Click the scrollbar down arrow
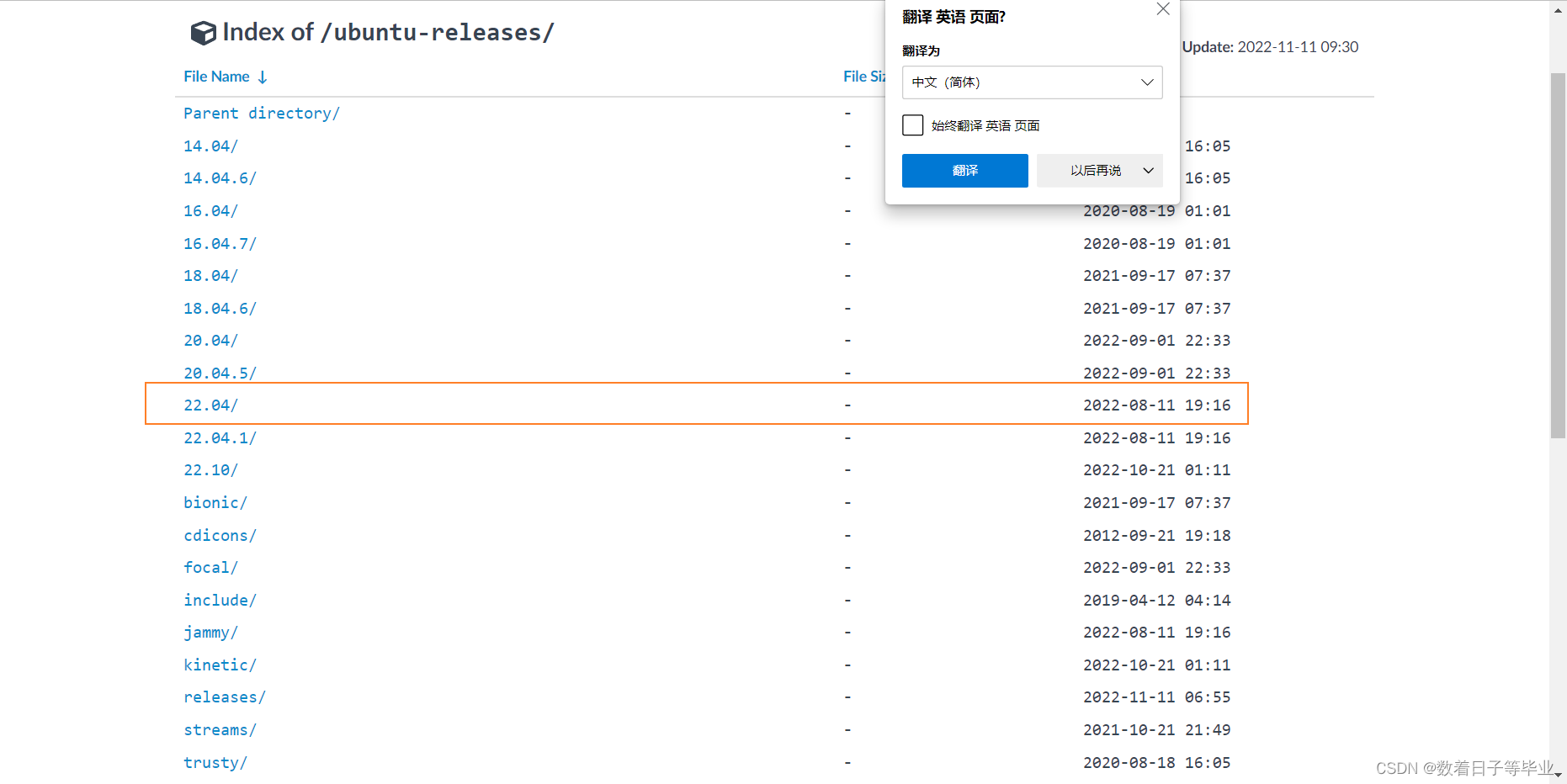The height and width of the screenshot is (784, 1567). point(1558,776)
